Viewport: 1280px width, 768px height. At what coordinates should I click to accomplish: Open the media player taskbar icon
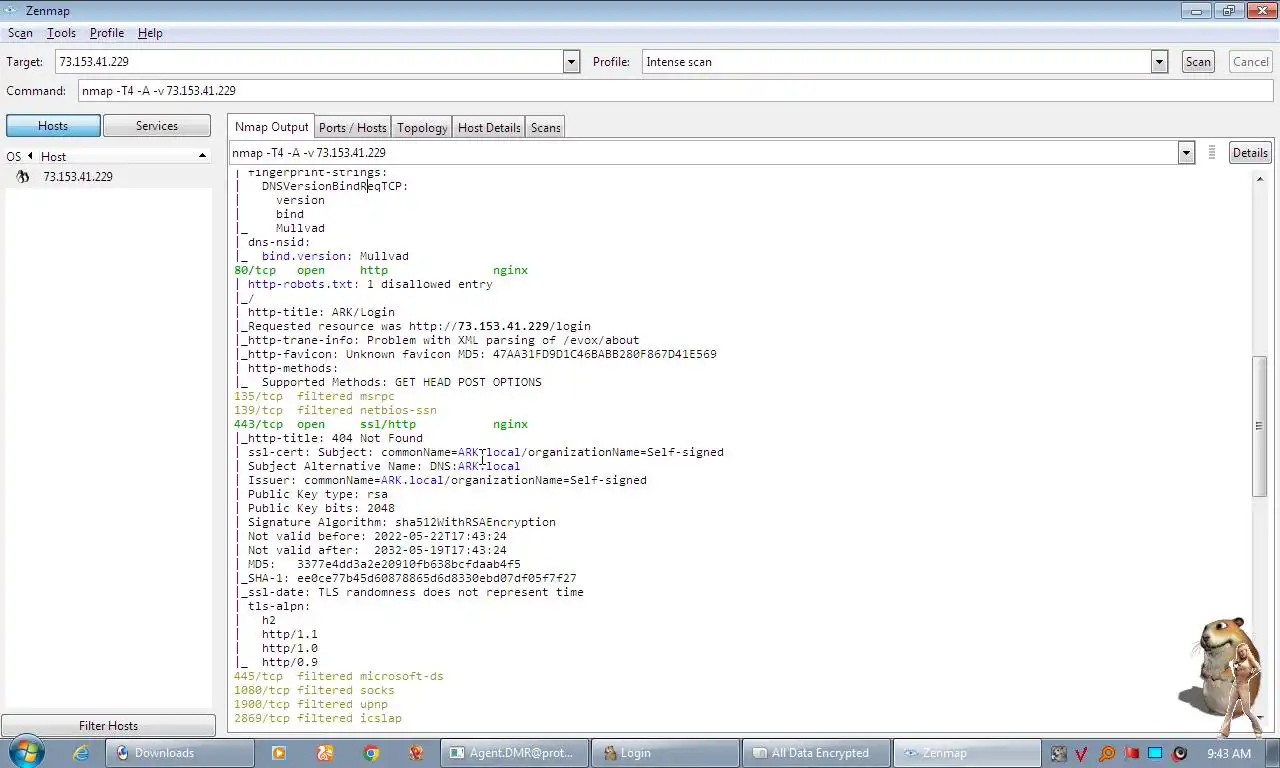pyautogui.click(x=279, y=753)
